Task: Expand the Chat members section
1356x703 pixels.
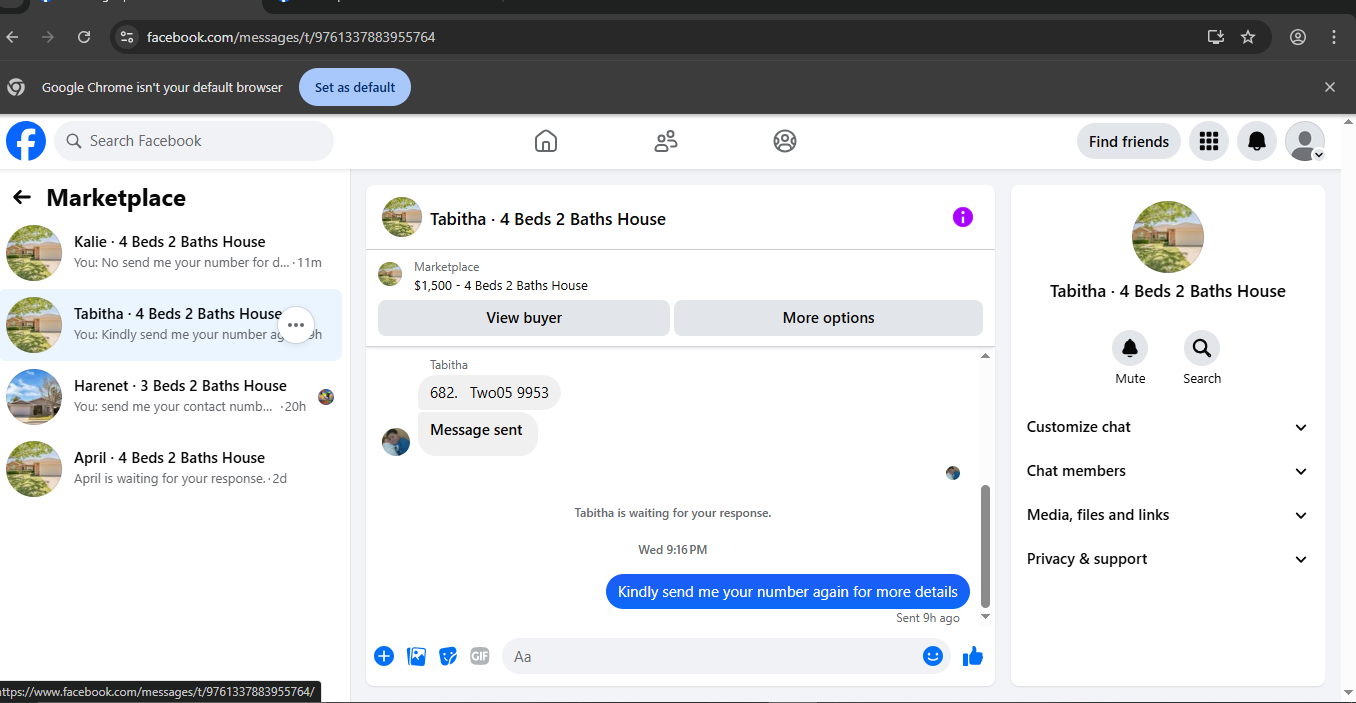Action: coord(1168,471)
